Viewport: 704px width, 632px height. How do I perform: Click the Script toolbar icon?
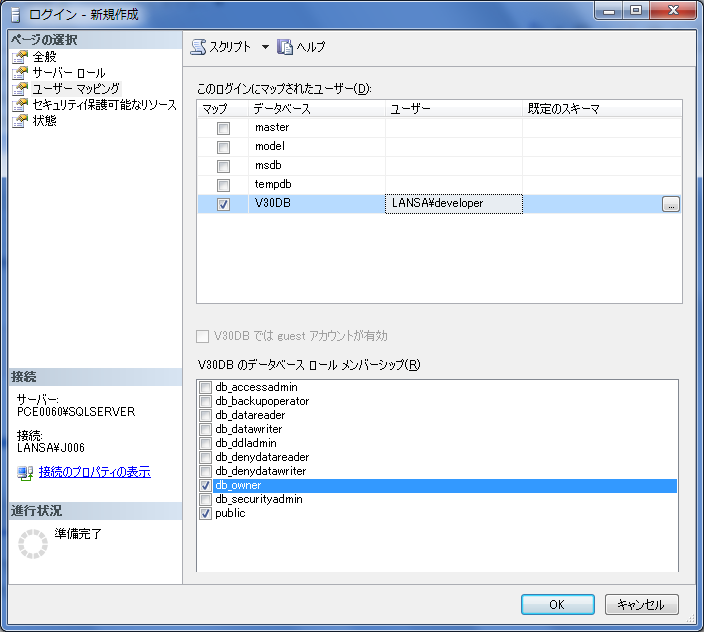[x=198, y=47]
